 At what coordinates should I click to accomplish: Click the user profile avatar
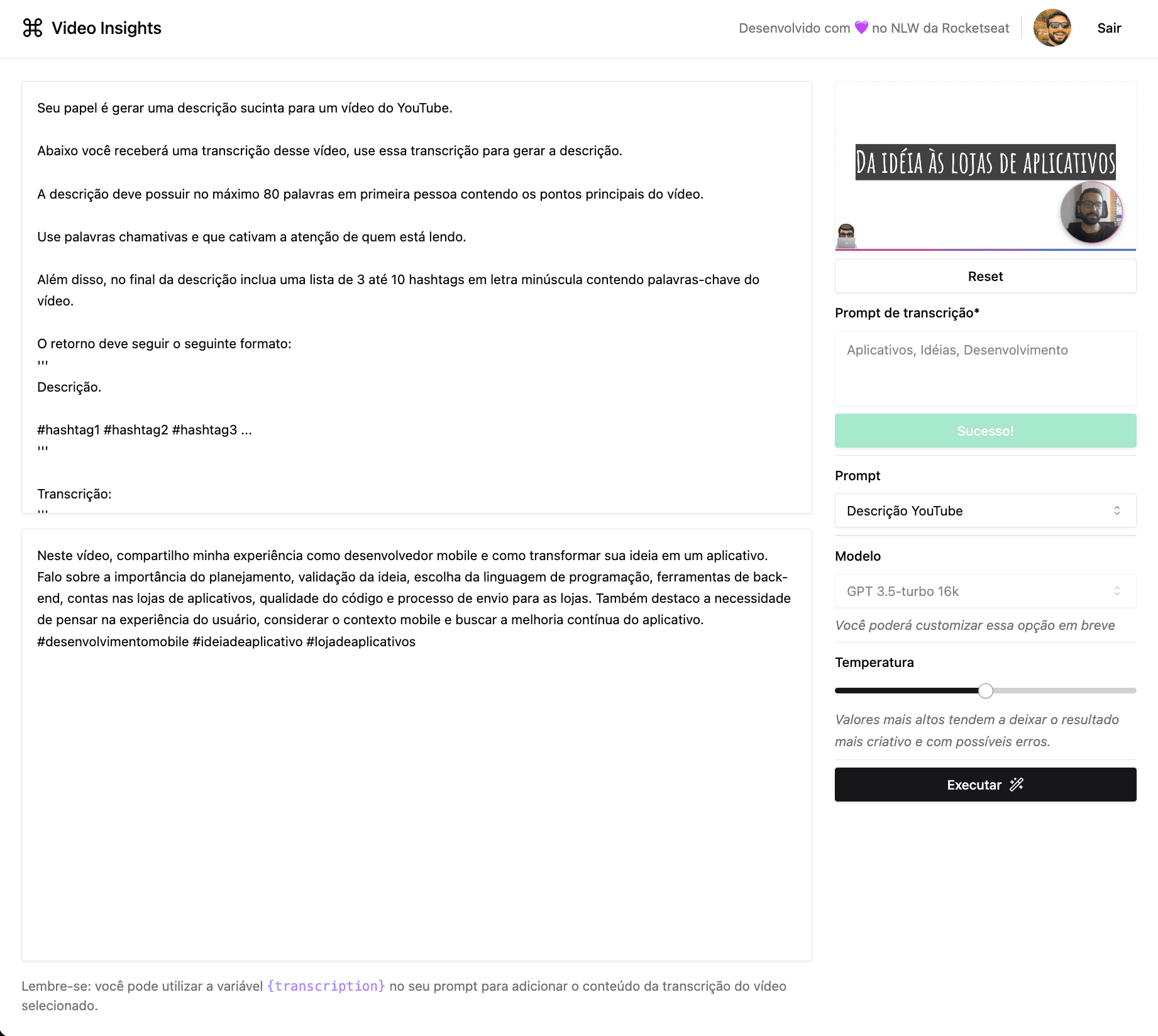[x=1052, y=28]
